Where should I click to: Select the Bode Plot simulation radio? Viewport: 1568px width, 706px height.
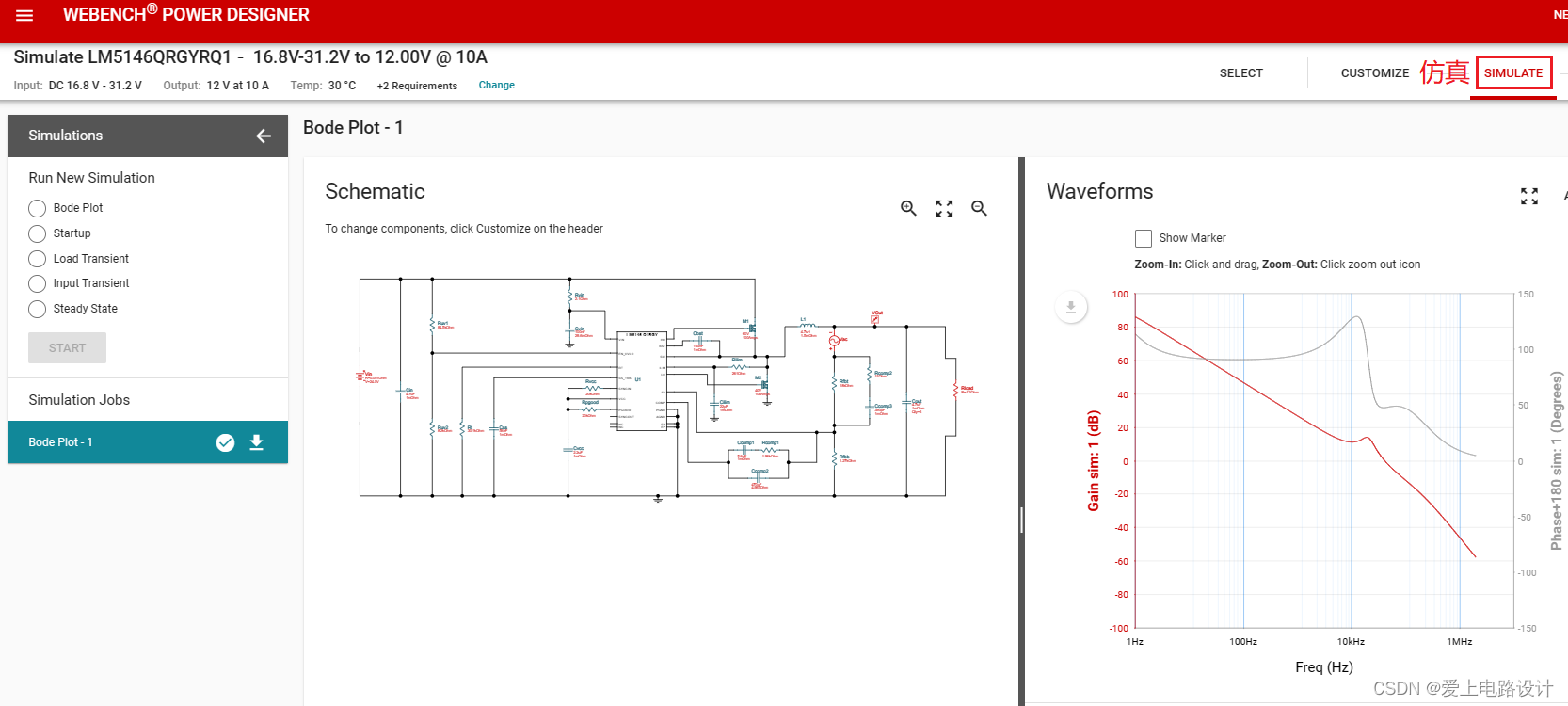pos(37,208)
